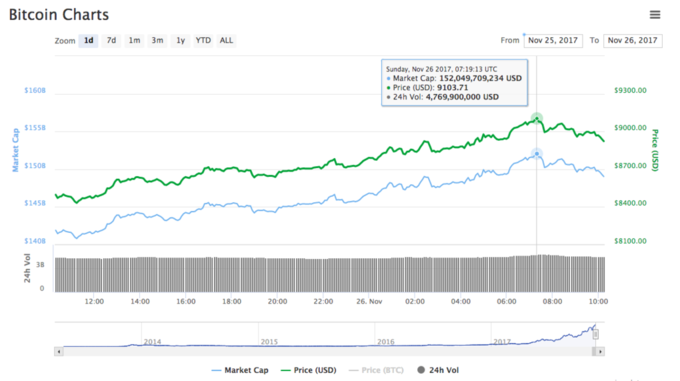This screenshot has height=381, width=680.
Task: Open the chart hamburger menu
Action: (x=655, y=15)
